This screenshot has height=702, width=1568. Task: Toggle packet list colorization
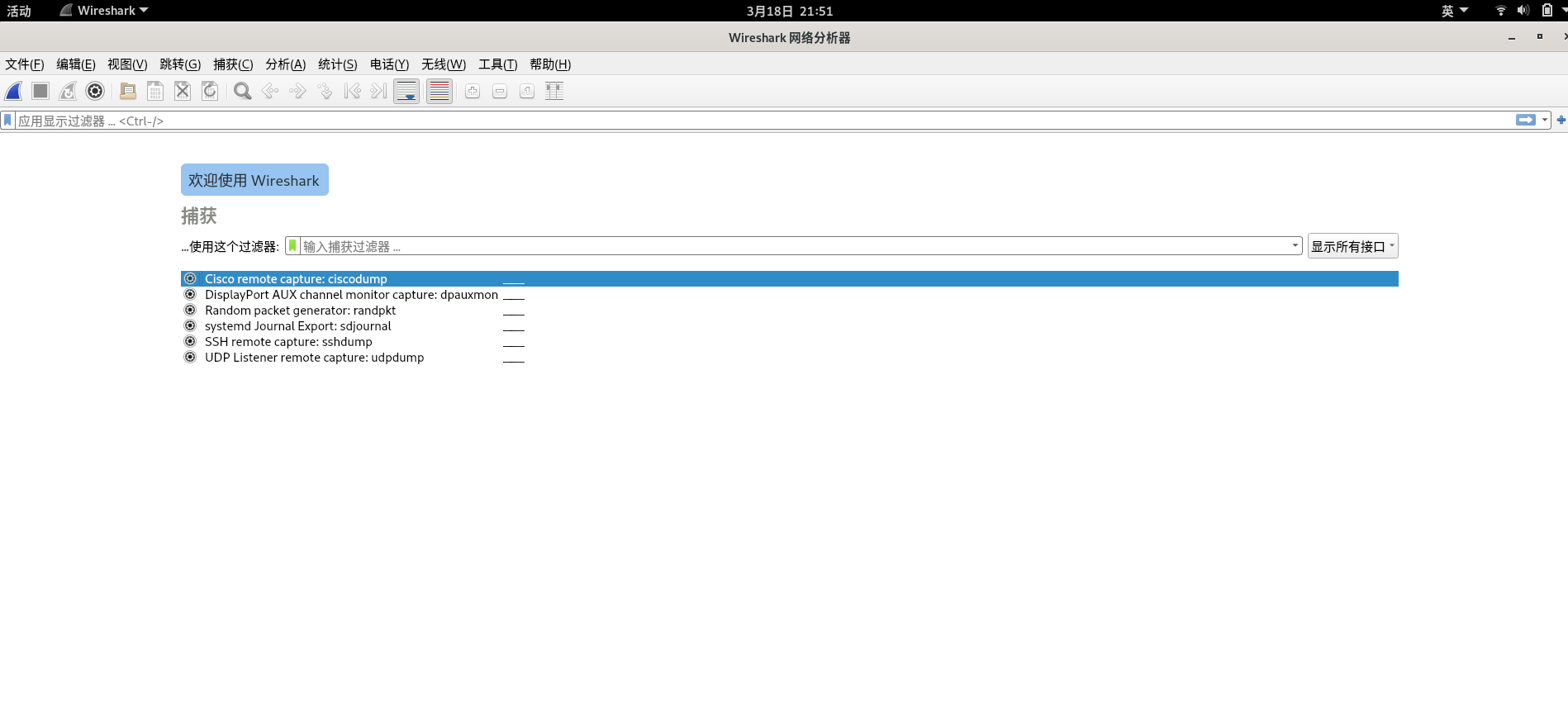point(440,91)
